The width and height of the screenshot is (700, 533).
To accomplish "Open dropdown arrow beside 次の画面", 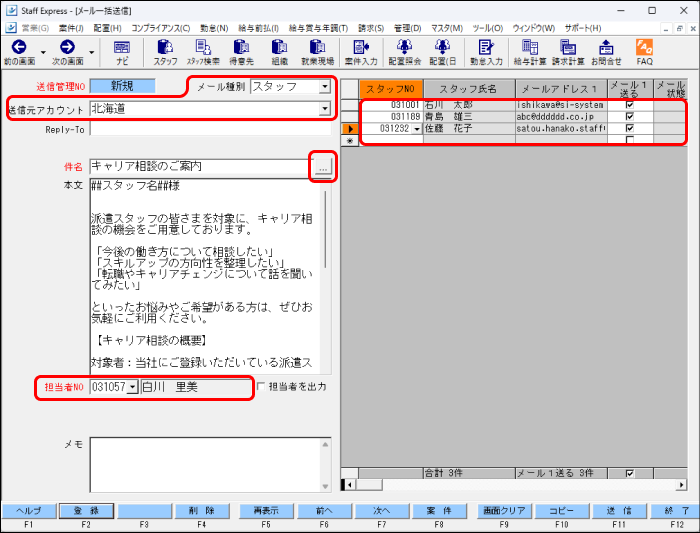I will pyautogui.click(x=92, y=52).
